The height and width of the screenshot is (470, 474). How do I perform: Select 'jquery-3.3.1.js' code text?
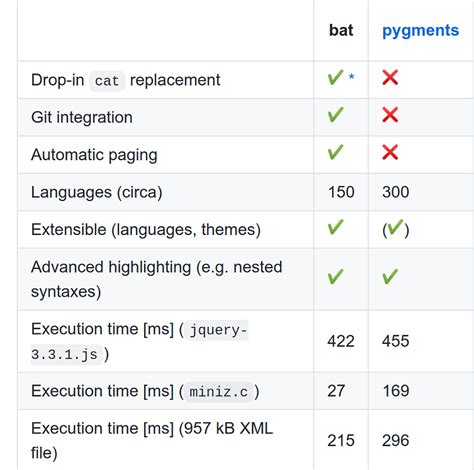[140, 342]
